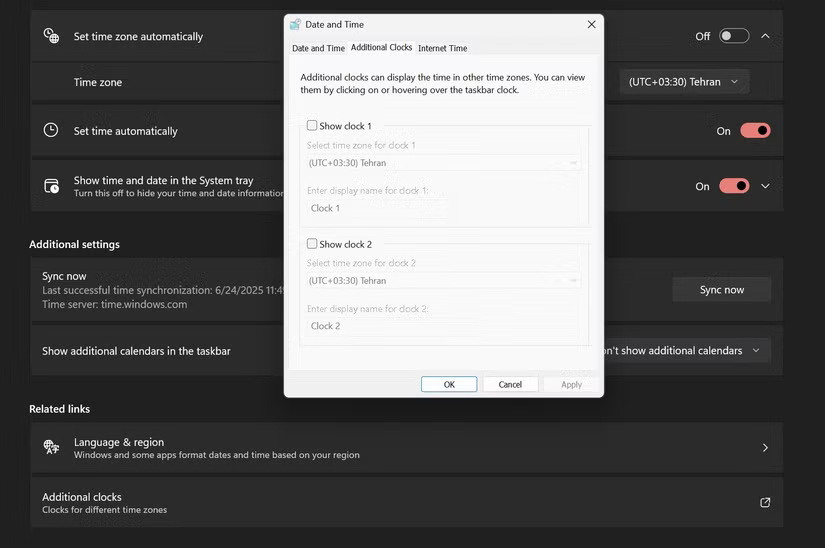This screenshot has width=825, height=548.
Task: Disable Show time and date in System tray
Action: coord(734,186)
